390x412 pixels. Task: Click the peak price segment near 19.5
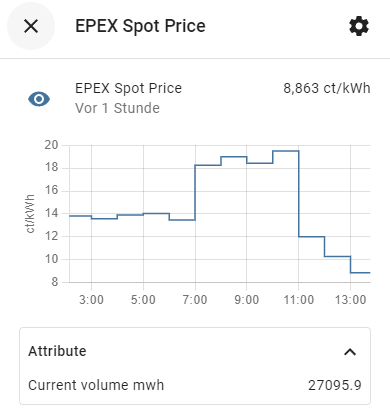pyautogui.click(x=286, y=151)
